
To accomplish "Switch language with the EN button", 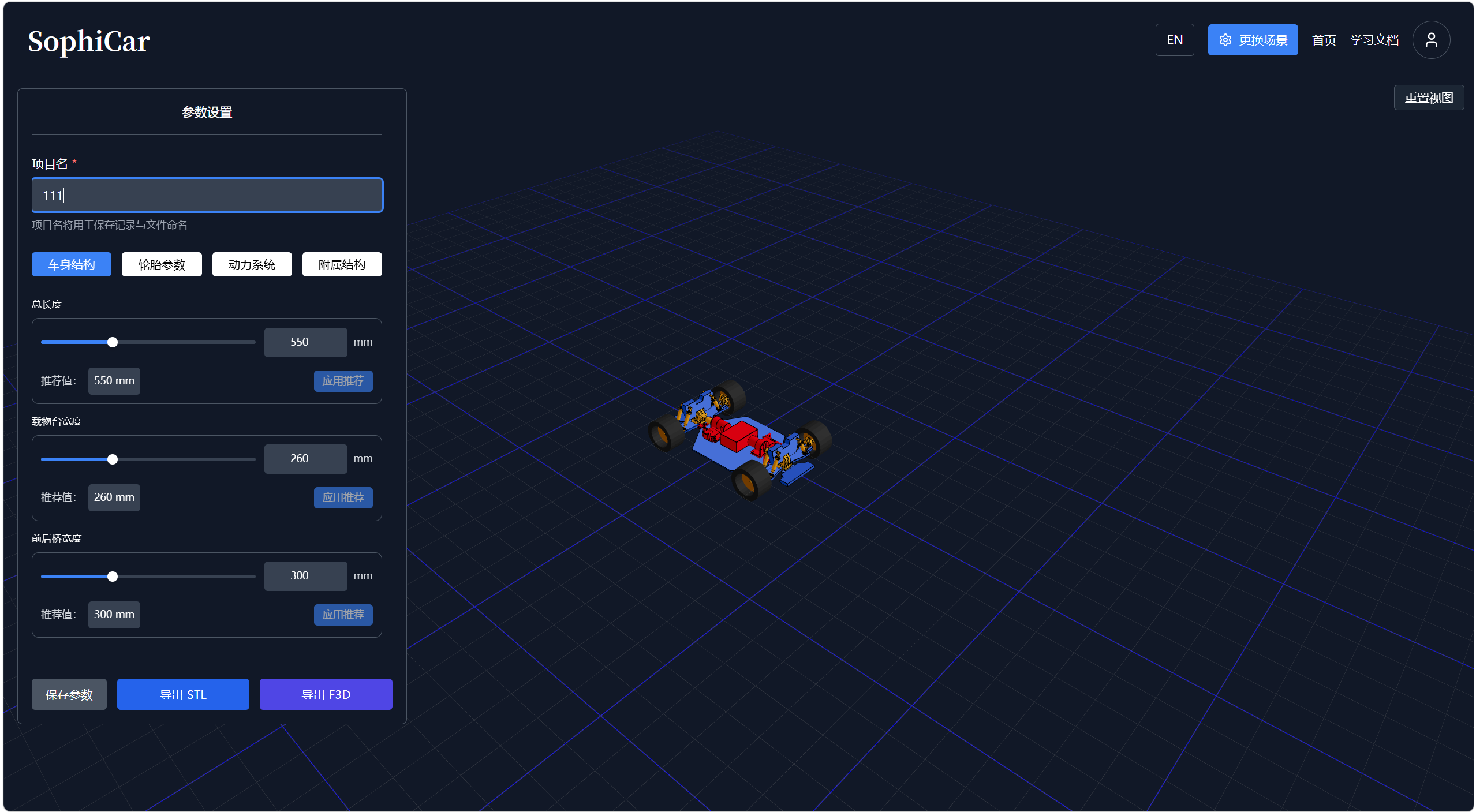I will [x=1174, y=40].
